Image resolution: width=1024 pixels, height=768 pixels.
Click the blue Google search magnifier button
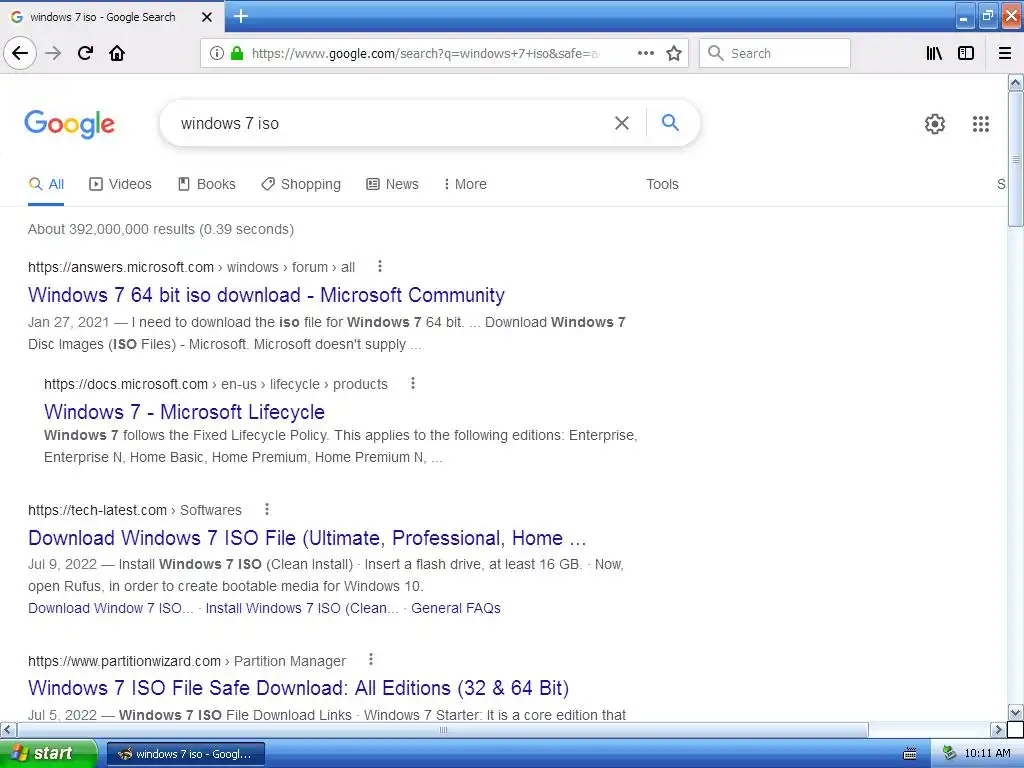click(x=670, y=122)
